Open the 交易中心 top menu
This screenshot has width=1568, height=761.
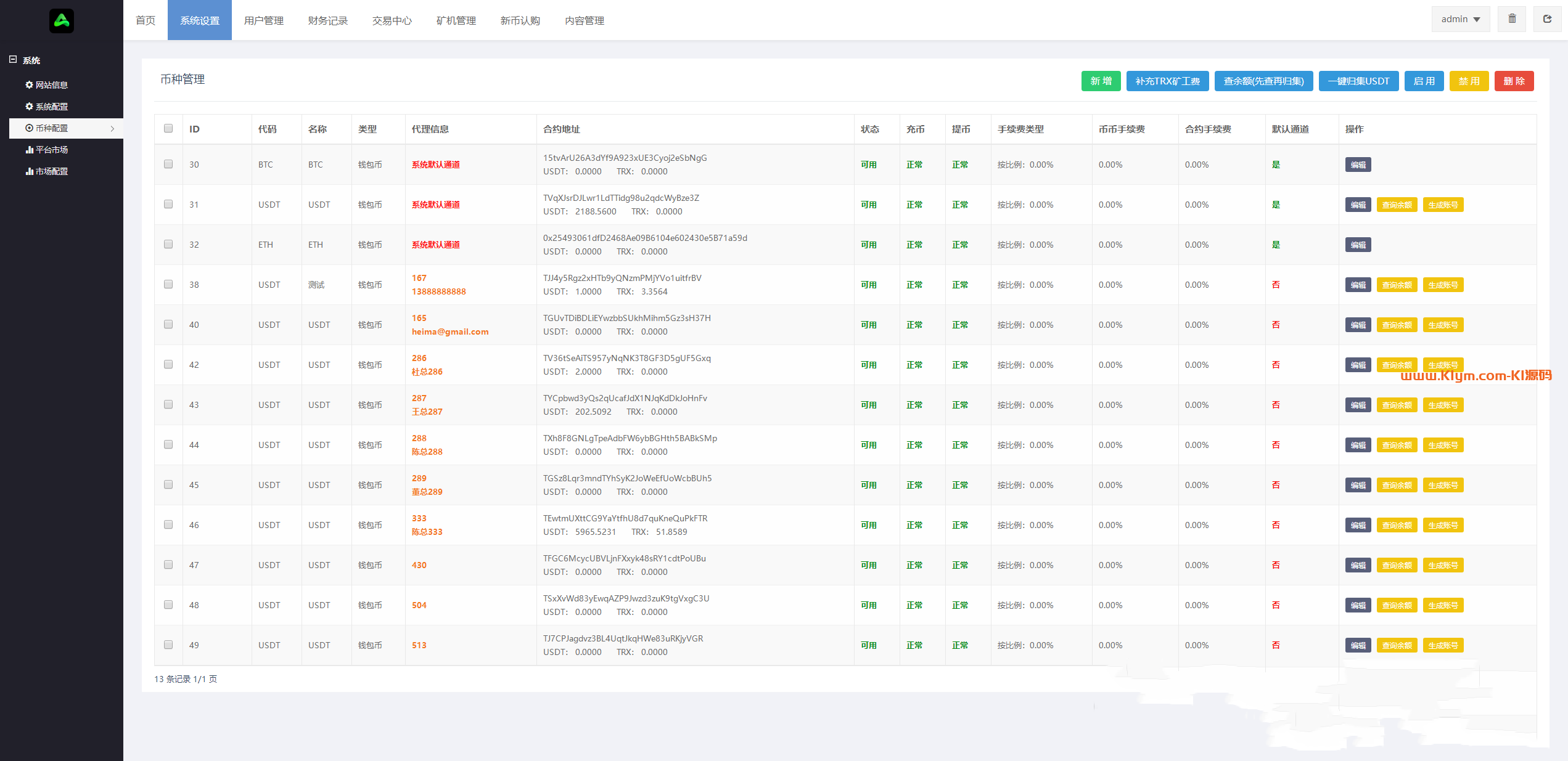pos(392,20)
